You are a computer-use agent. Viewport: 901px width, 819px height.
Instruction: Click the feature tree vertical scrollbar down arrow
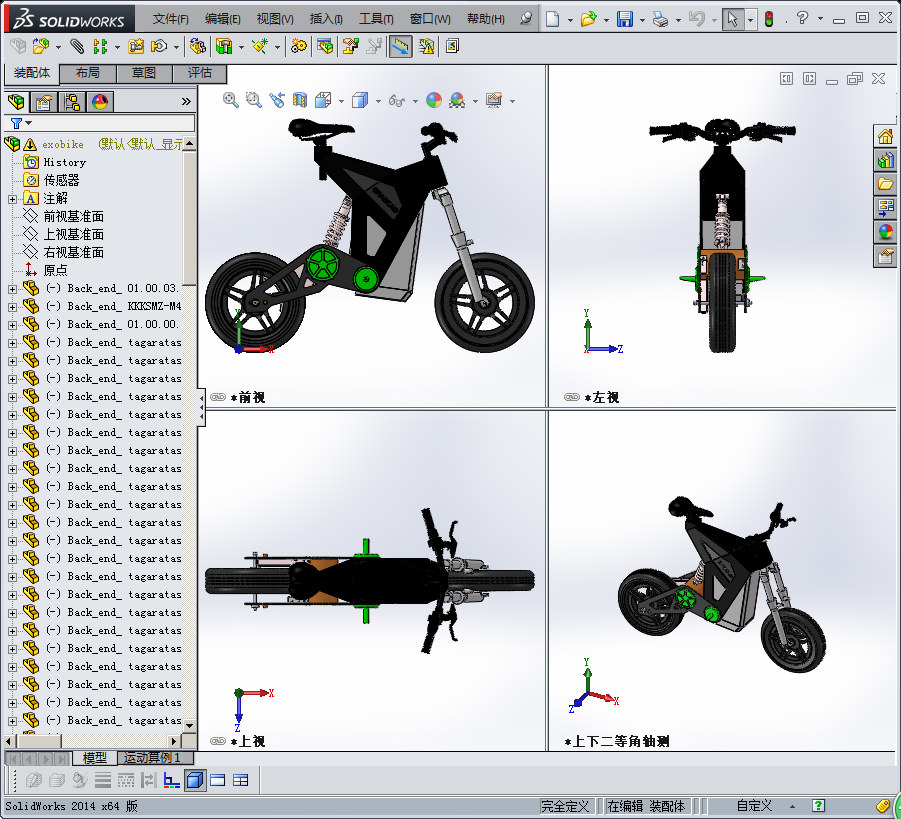point(190,725)
